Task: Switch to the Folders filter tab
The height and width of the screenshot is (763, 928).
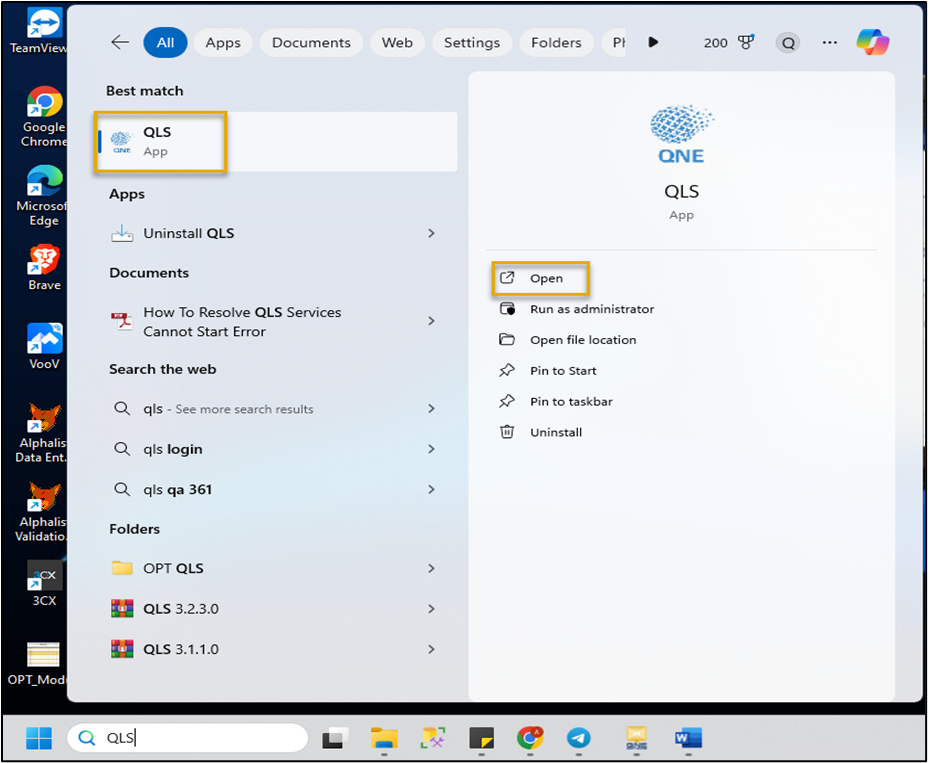Action: [556, 43]
